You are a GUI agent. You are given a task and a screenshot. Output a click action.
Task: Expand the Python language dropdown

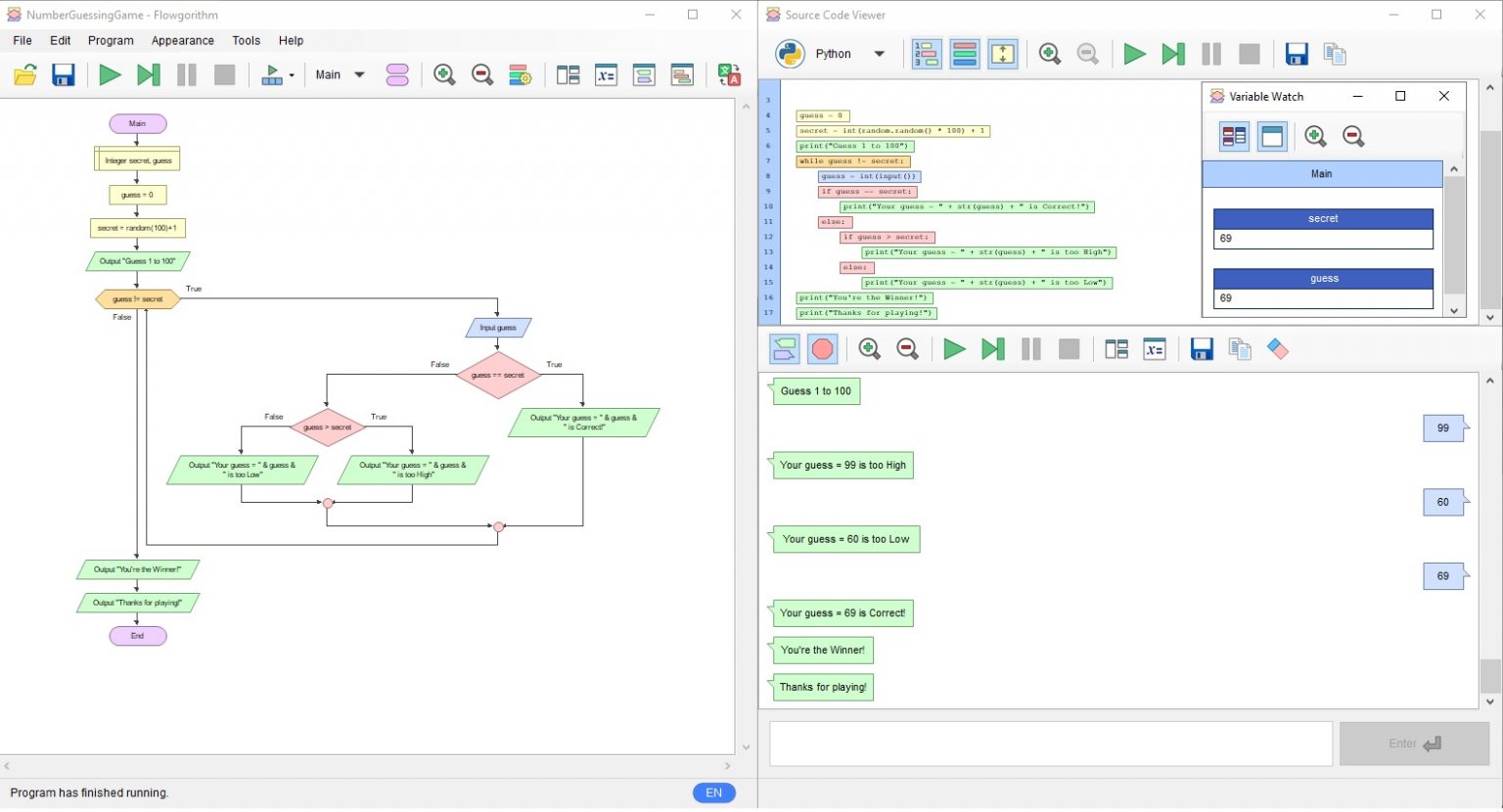pos(879,54)
